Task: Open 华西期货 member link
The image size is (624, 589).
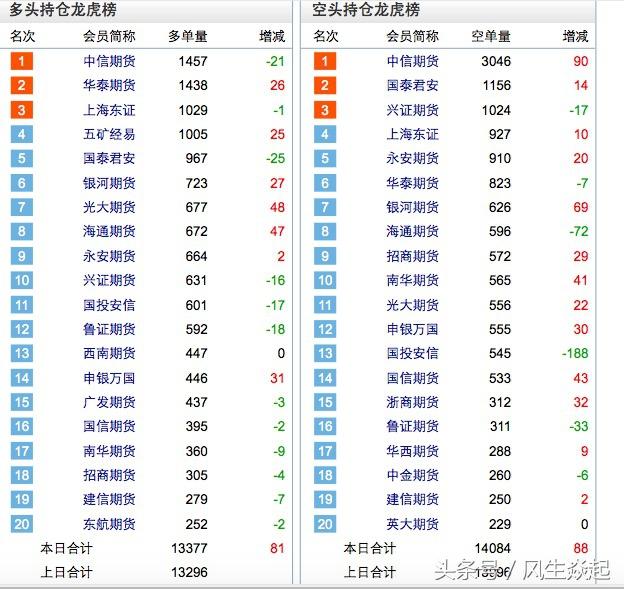Action: [x=412, y=451]
